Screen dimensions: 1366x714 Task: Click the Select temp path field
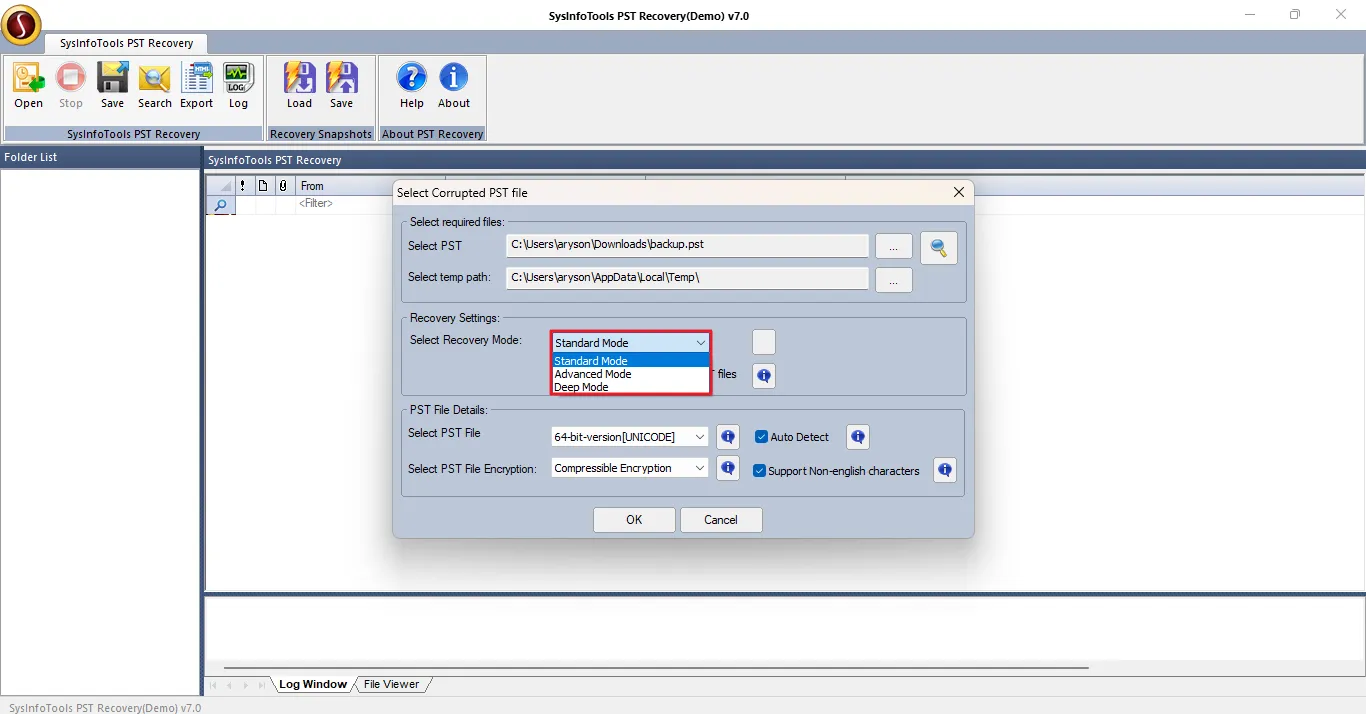(x=687, y=278)
